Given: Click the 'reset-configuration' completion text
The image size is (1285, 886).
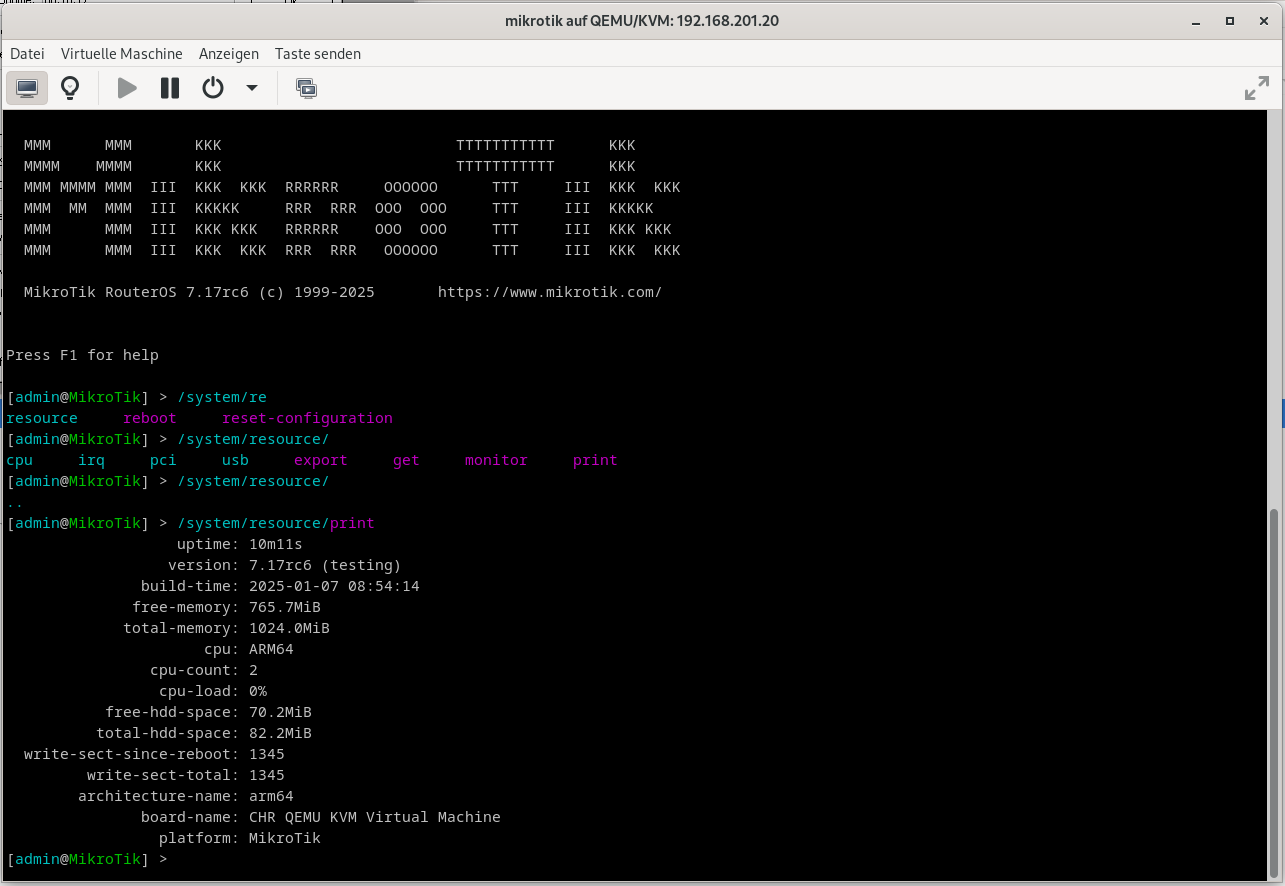Looking at the screenshot, I should (x=307, y=418).
